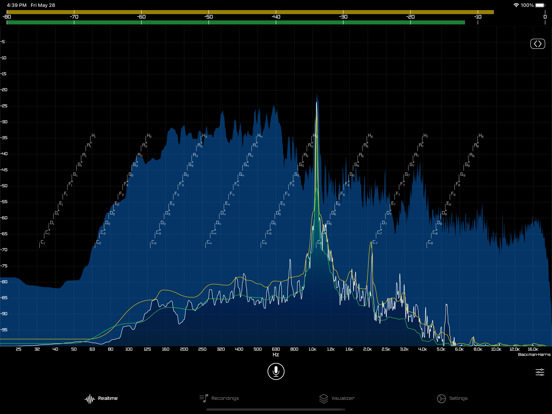552x414 pixels.
Task: Click the Blackman-Harris window label
Action: [x=534, y=355]
